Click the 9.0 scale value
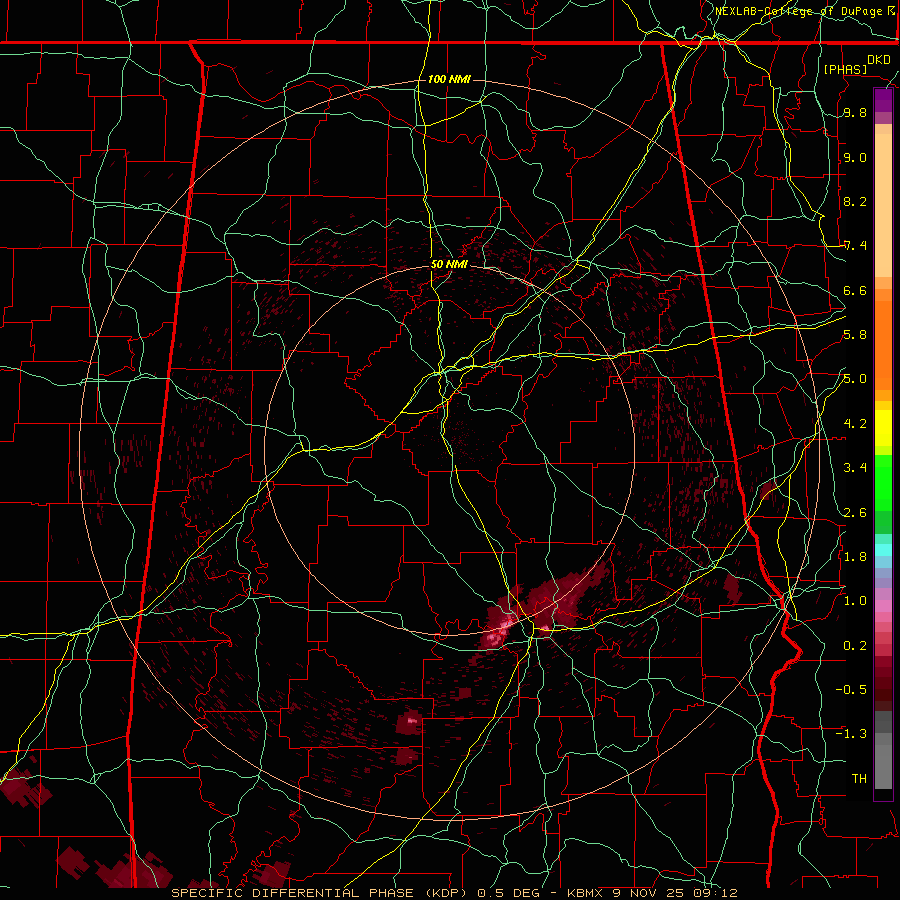900x900 pixels. click(855, 157)
